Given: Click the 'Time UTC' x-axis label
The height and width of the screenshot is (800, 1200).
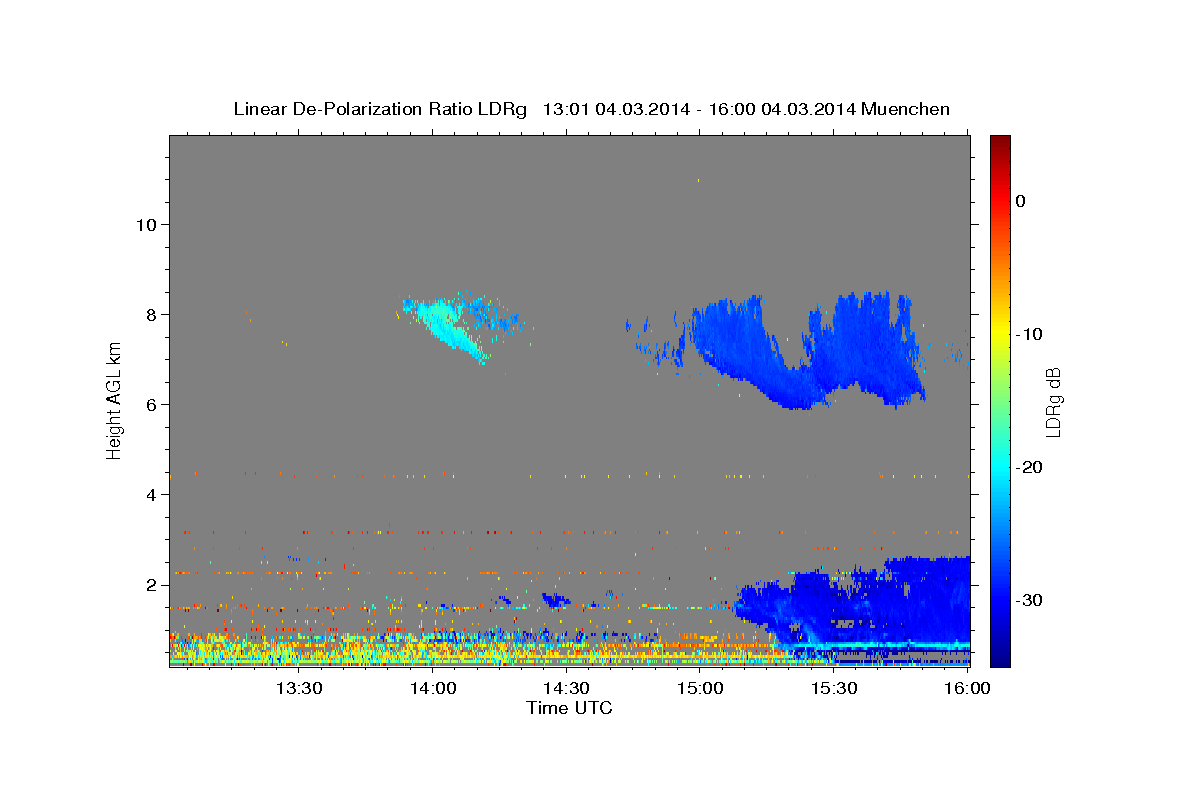Looking at the screenshot, I should pyautogui.click(x=569, y=708).
